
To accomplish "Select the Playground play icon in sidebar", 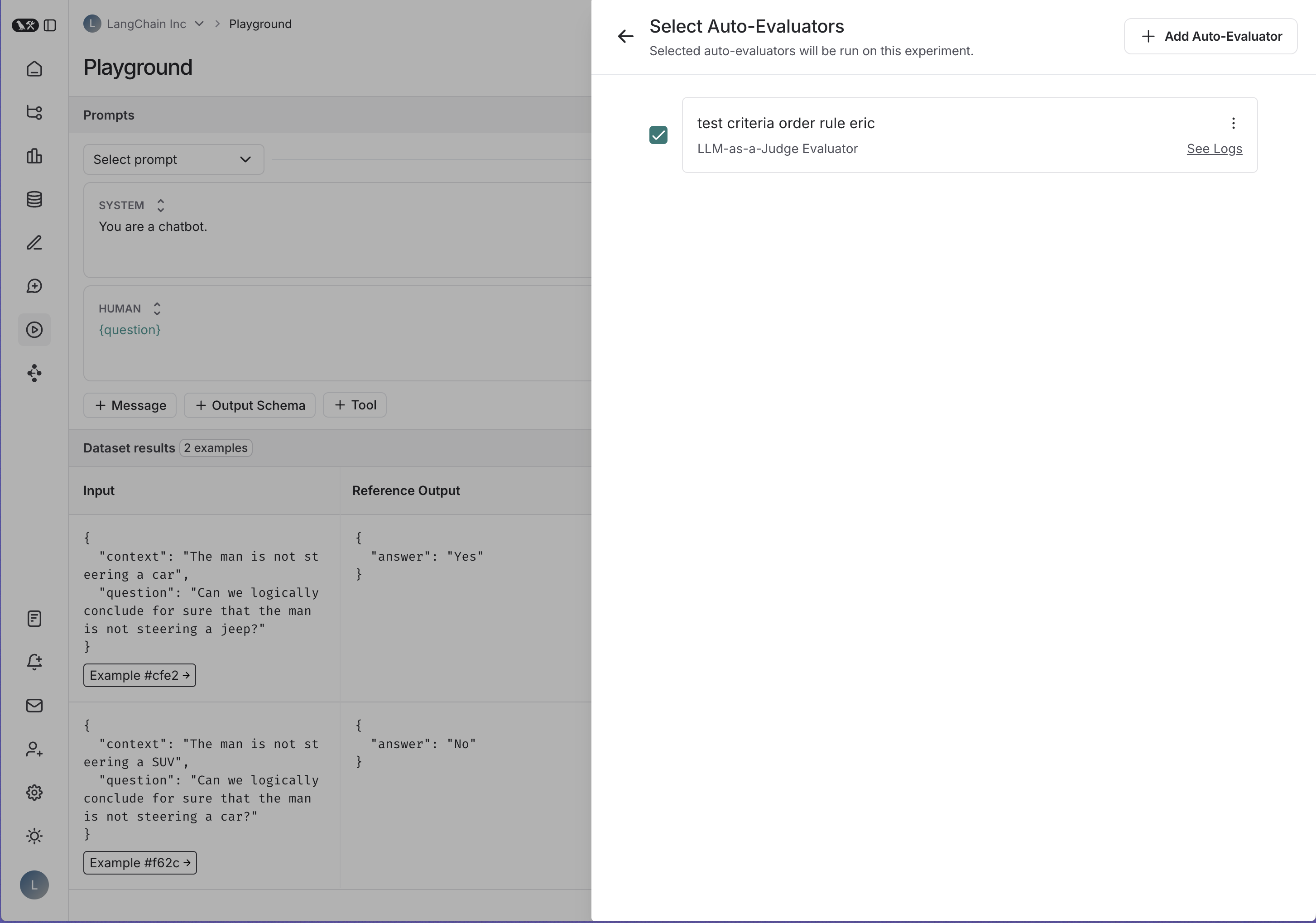I will tap(34, 330).
